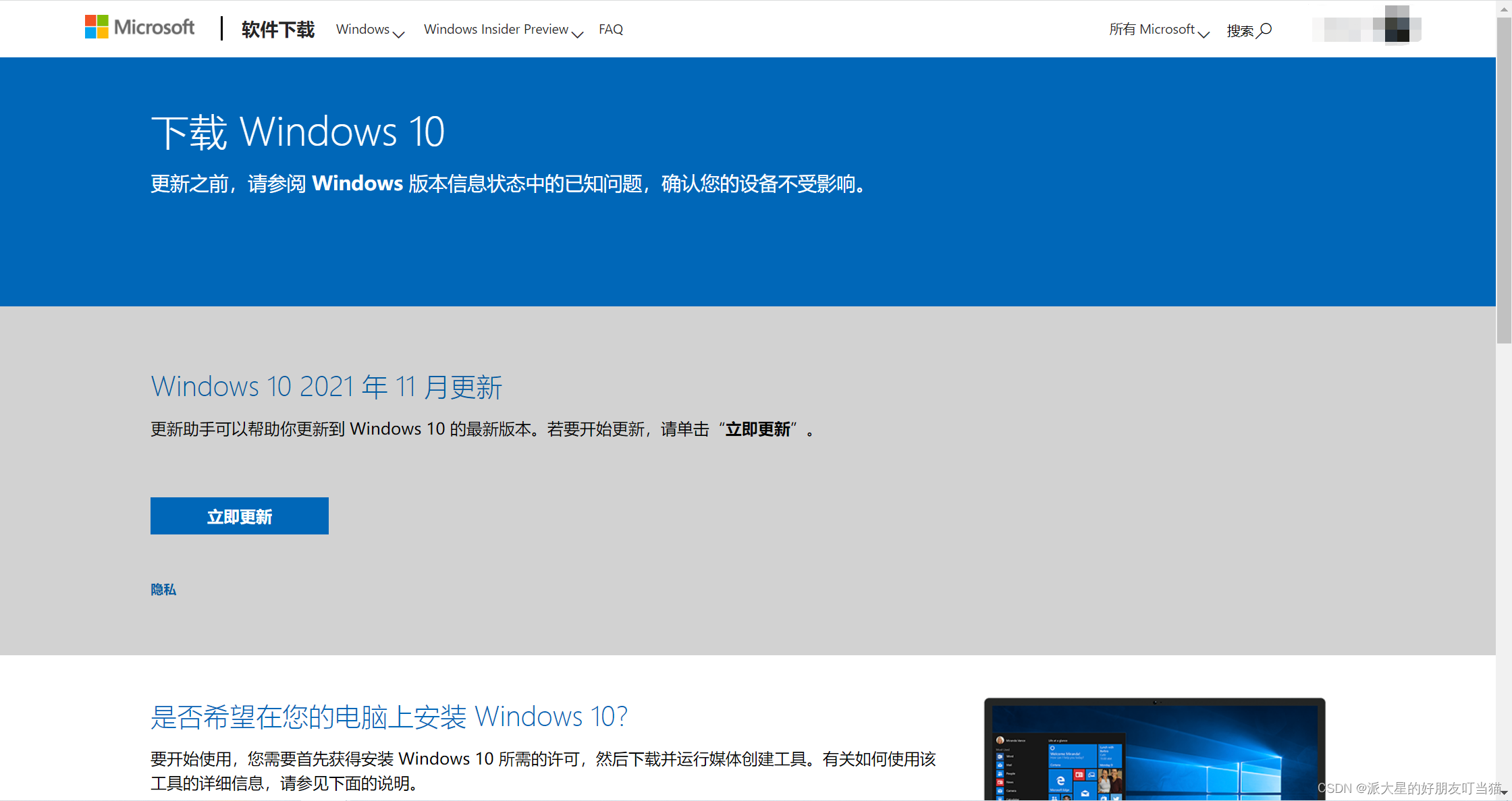The width and height of the screenshot is (1512, 801).
Task: Open the search magnifier icon
Action: (x=1265, y=30)
